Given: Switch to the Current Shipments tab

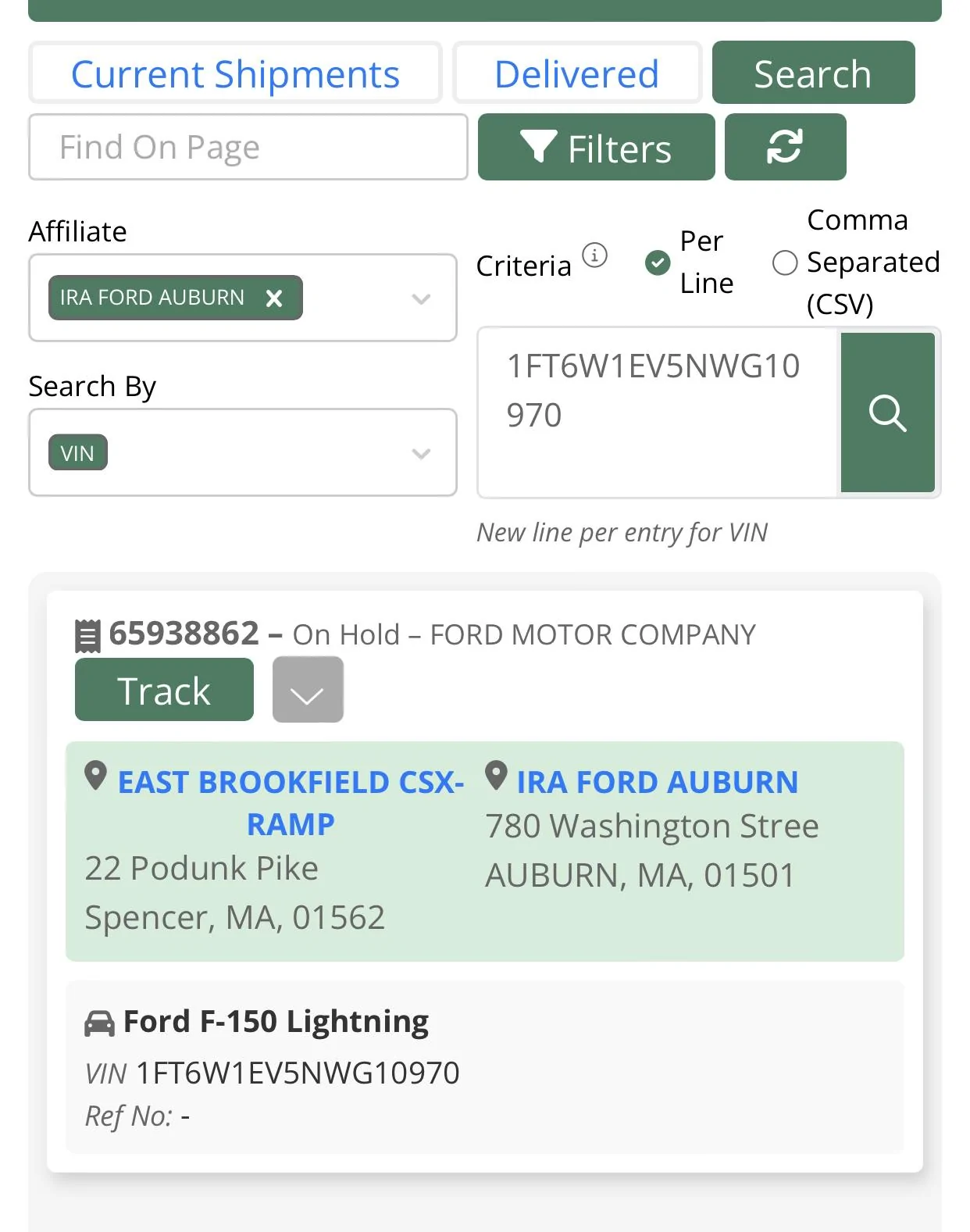Looking at the screenshot, I should pos(235,73).
